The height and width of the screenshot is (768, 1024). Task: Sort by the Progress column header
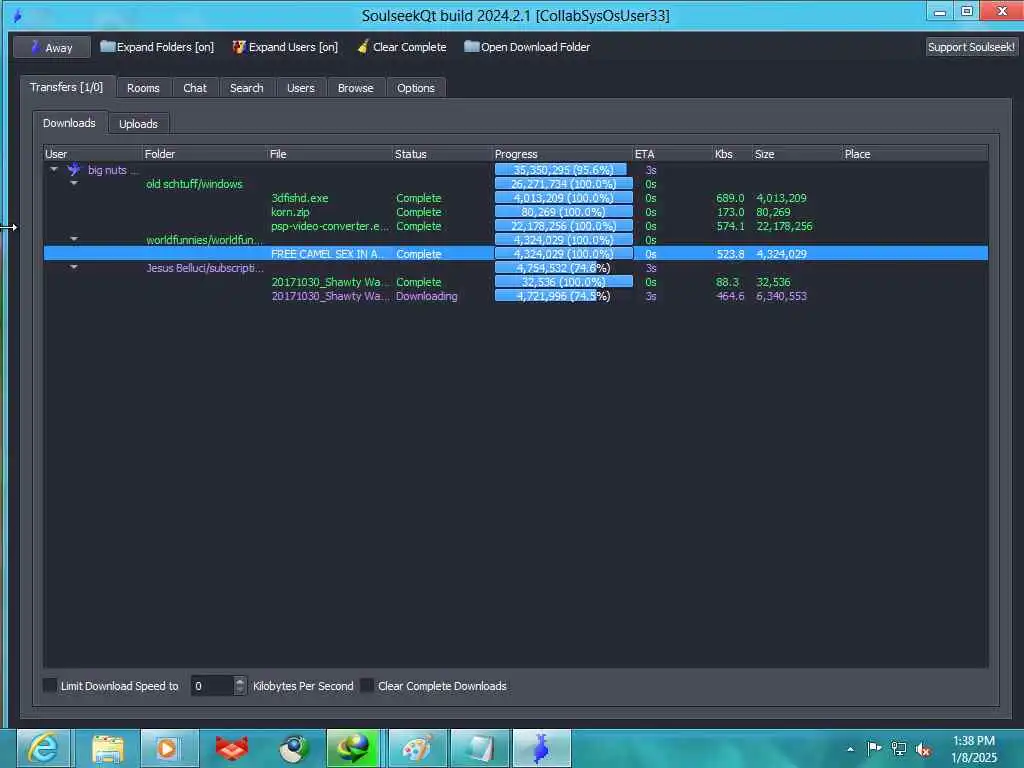coord(562,154)
